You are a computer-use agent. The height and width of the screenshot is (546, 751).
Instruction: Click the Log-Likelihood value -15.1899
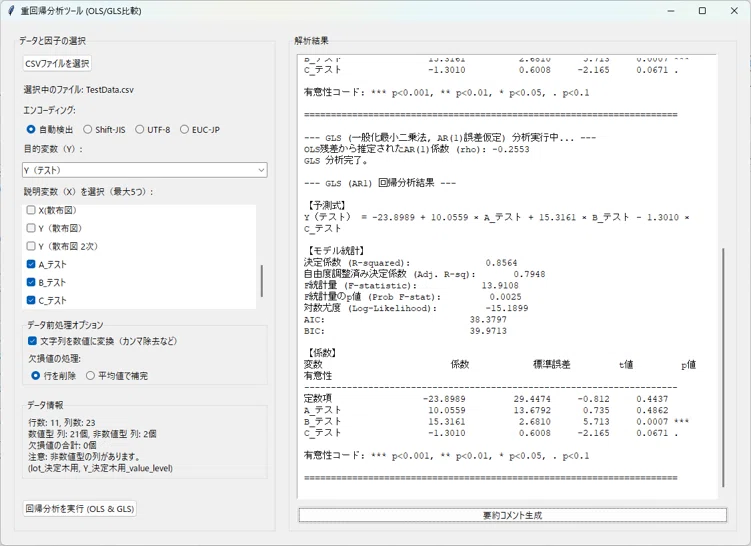point(507,308)
